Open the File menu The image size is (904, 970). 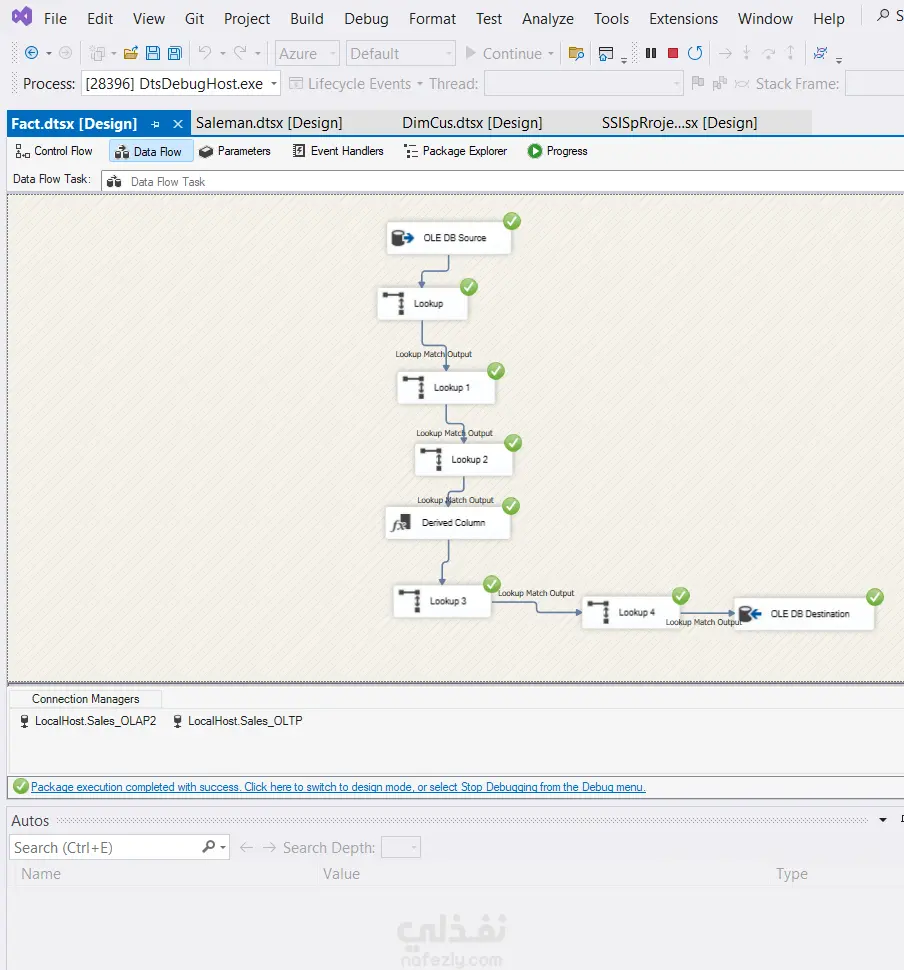coord(55,19)
